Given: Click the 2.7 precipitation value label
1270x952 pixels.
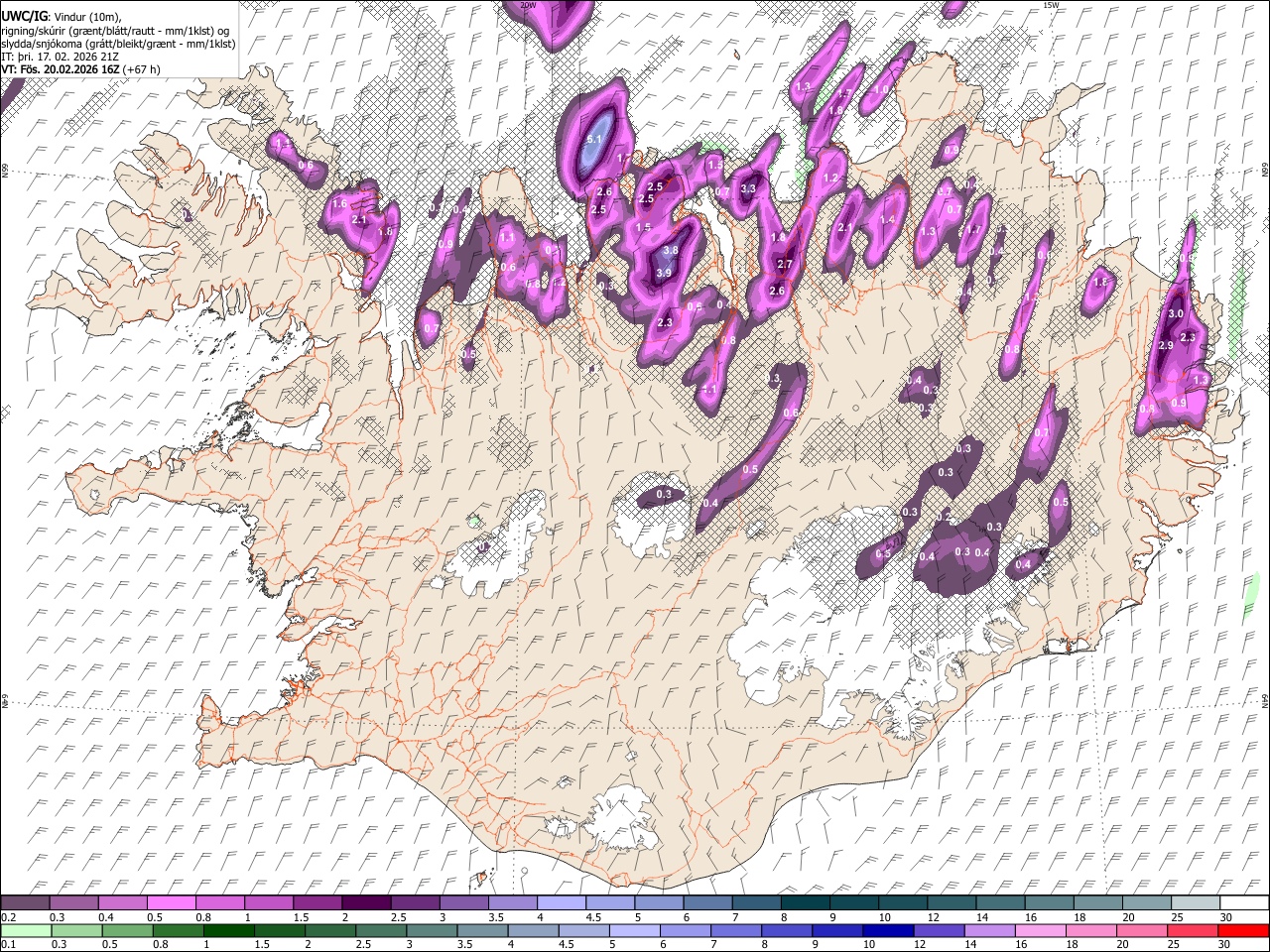Looking at the screenshot, I should coord(785,264).
